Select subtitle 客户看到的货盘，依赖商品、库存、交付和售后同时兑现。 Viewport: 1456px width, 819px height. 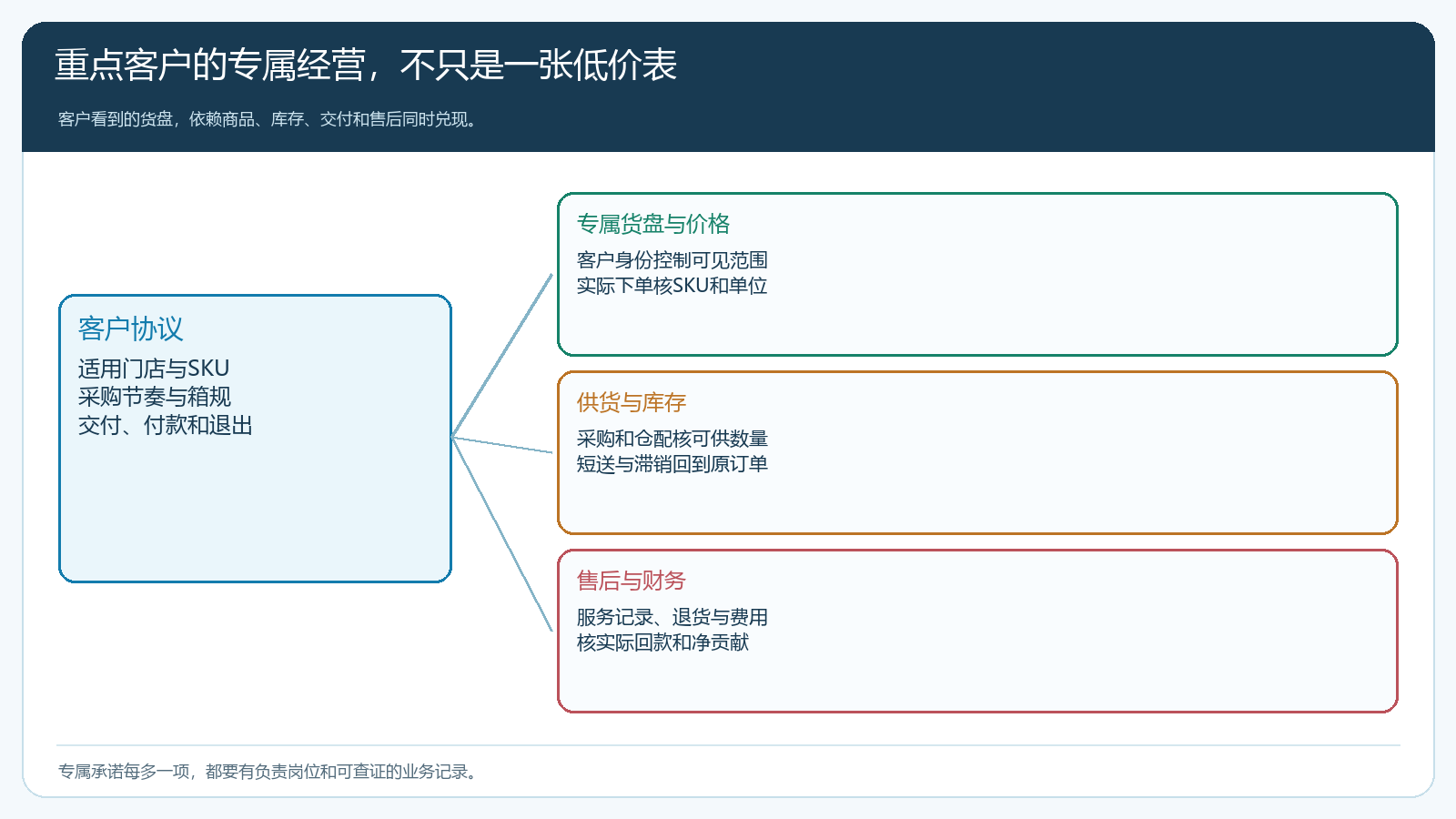268,119
